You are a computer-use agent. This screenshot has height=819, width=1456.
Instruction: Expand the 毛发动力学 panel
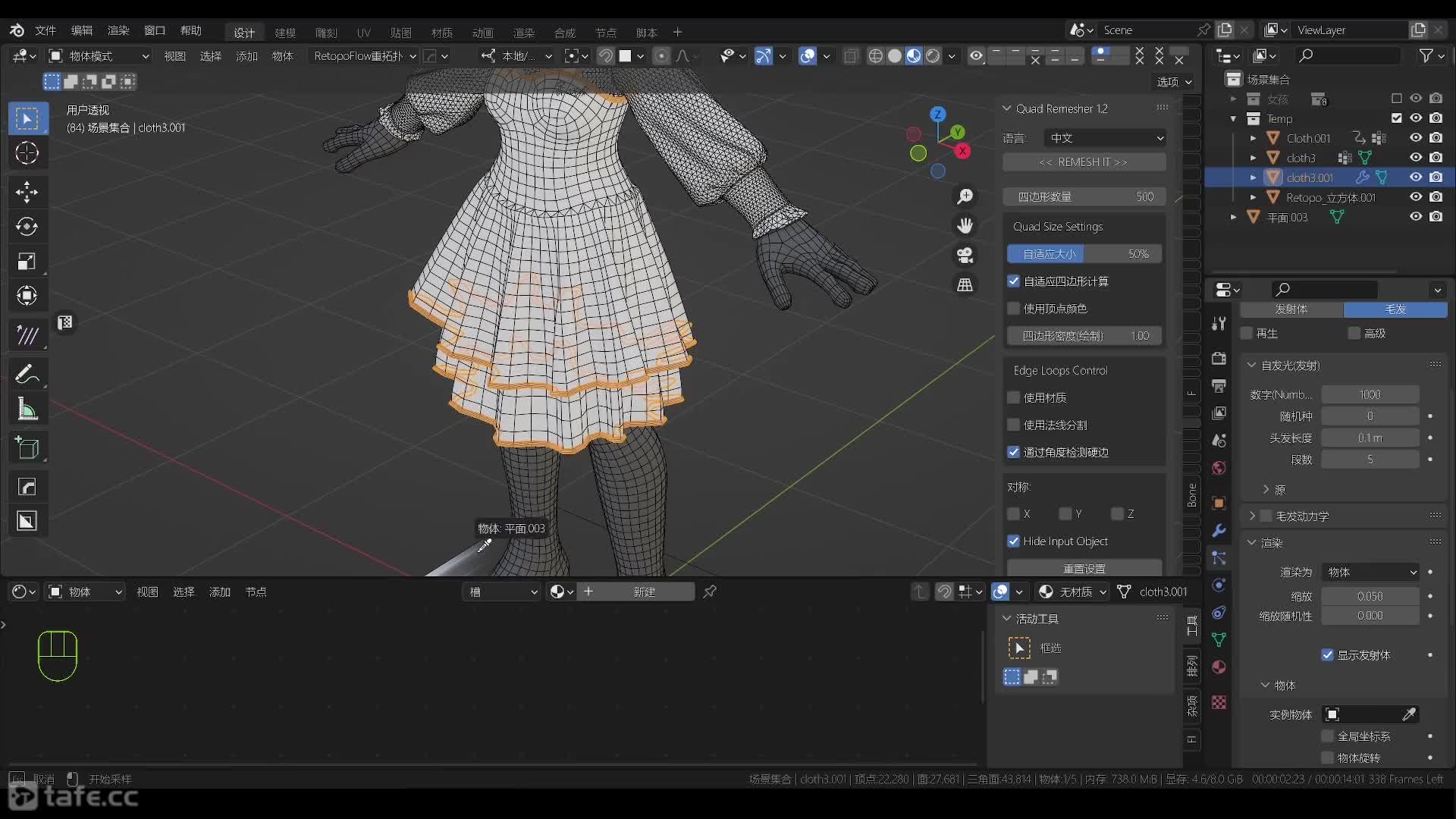[1253, 516]
